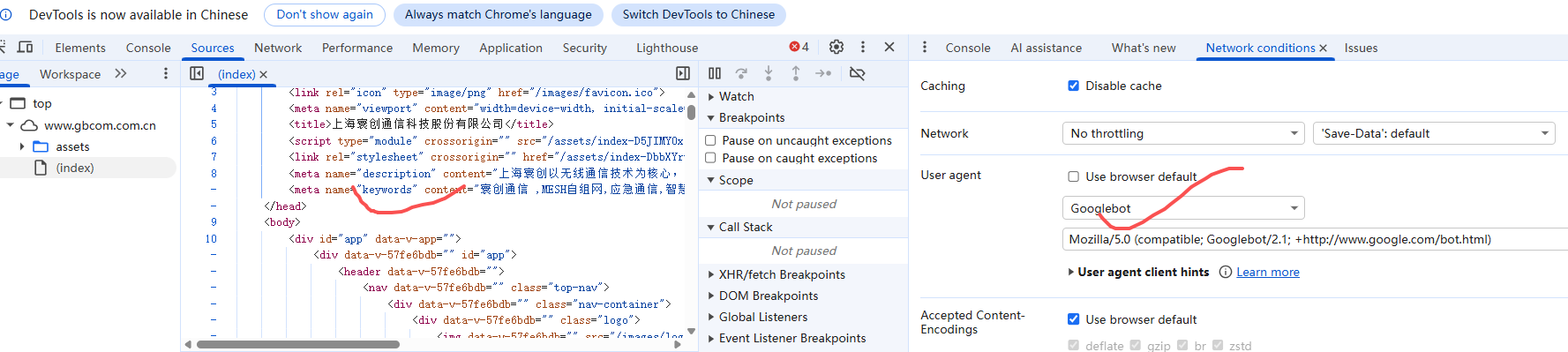Click info icon beside client hints

pyautogui.click(x=1226, y=272)
